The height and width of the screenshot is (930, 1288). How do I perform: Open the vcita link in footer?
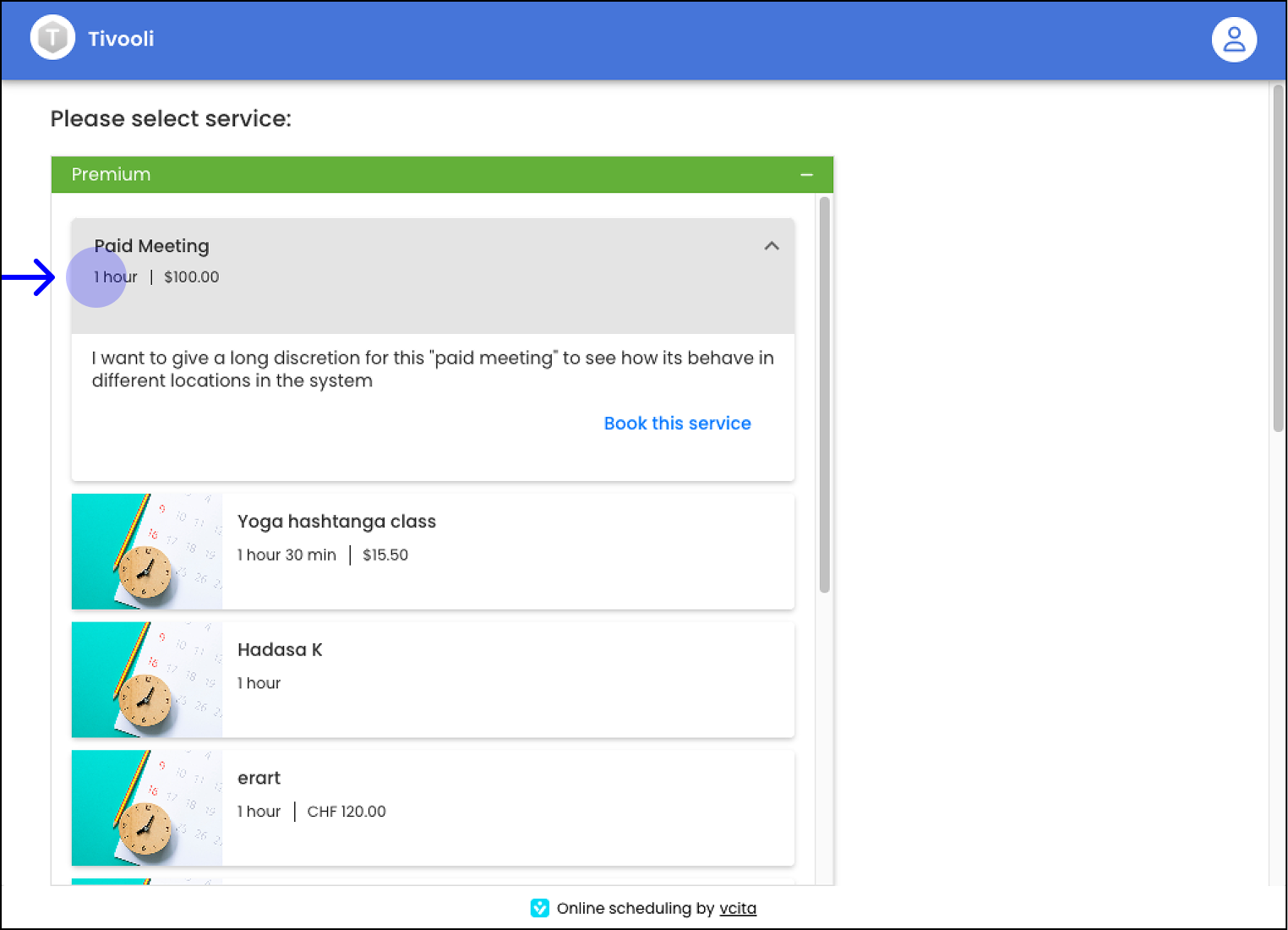[x=737, y=908]
